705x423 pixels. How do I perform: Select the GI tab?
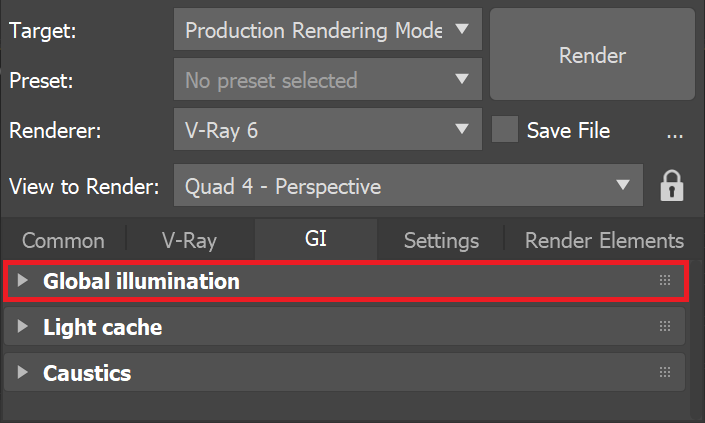[x=316, y=239]
